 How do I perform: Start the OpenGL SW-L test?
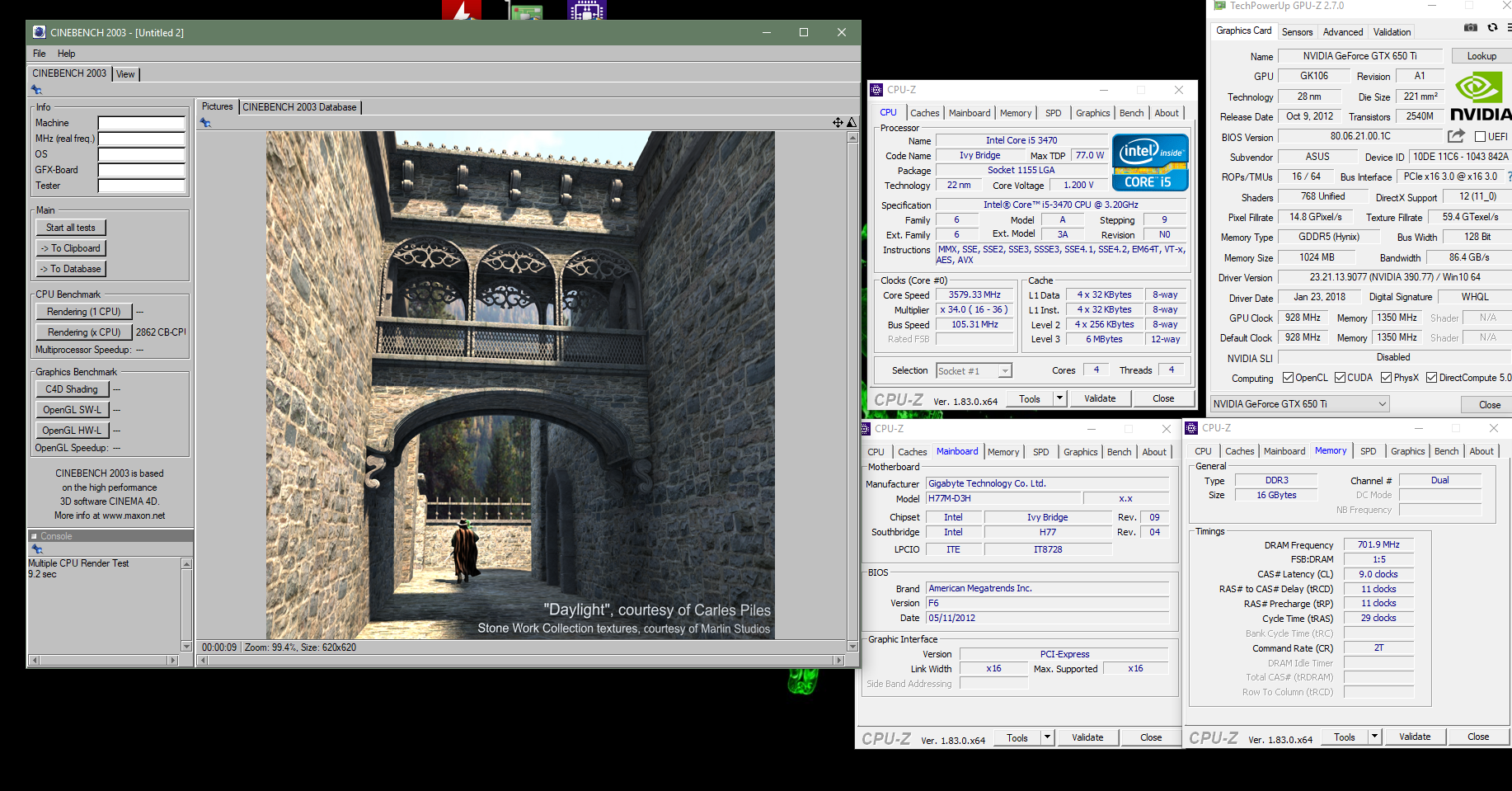coord(72,410)
